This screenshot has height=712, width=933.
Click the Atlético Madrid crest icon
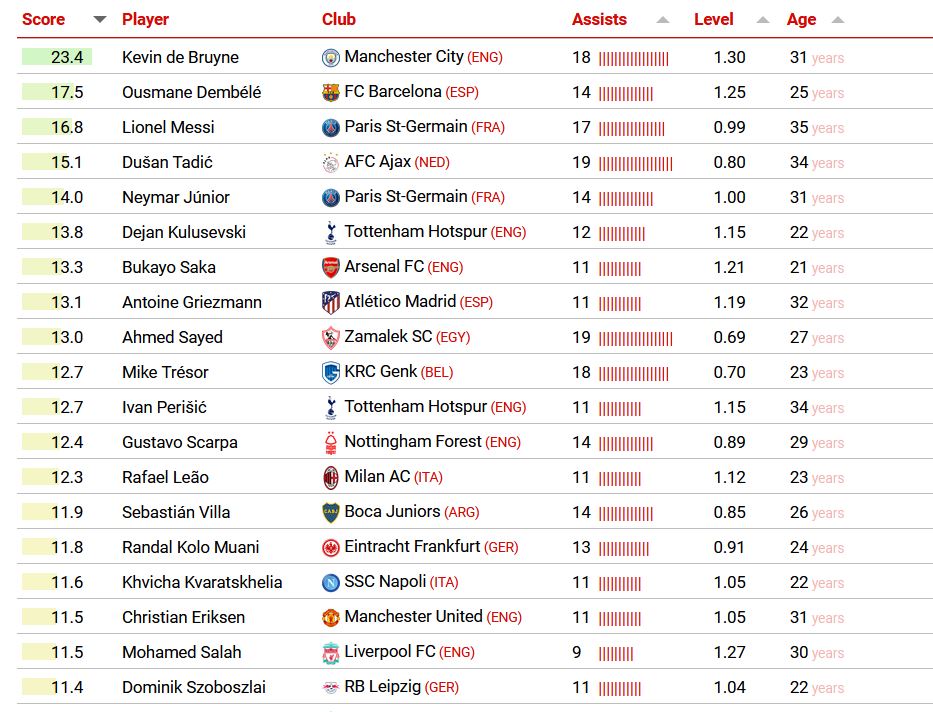pos(330,303)
